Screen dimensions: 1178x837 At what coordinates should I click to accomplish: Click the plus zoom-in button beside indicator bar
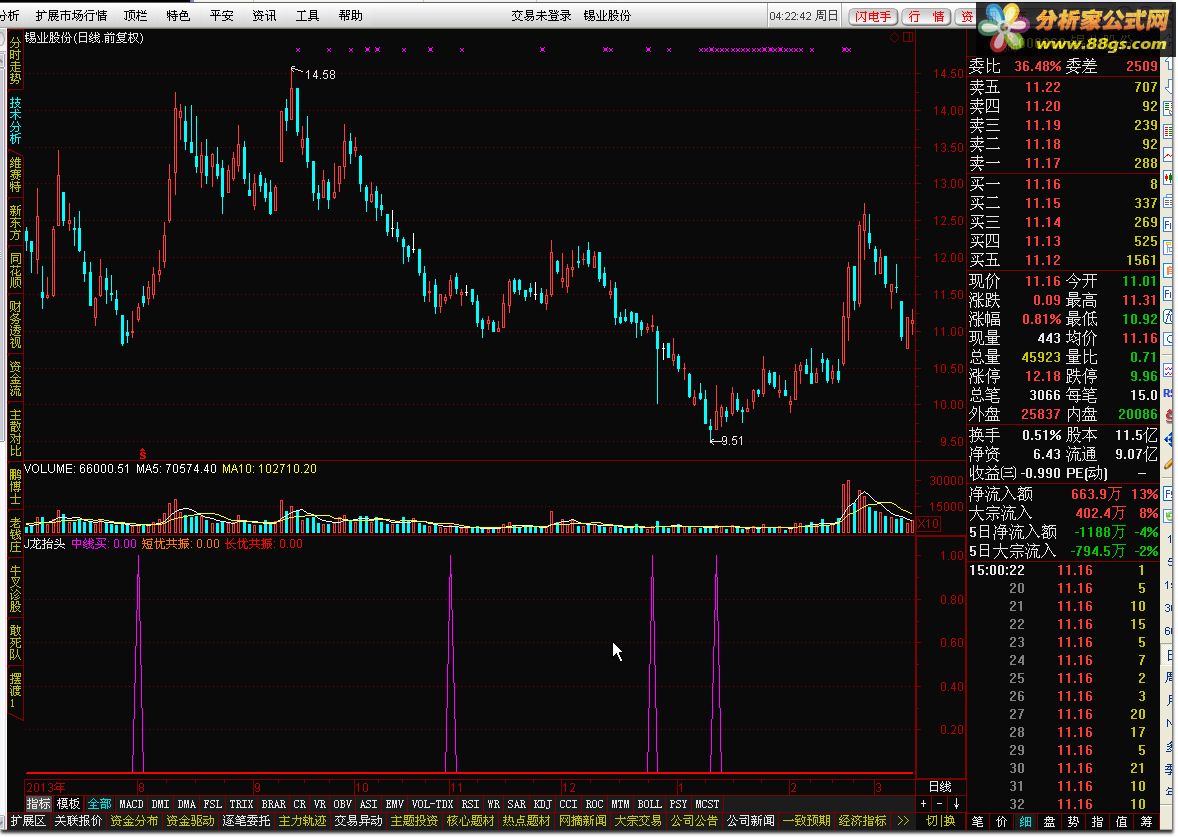(923, 804)
